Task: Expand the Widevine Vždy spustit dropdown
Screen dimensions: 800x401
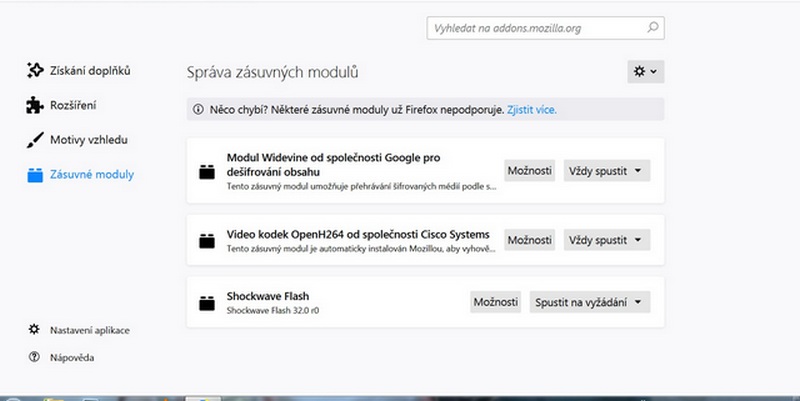Action: [607, 171]
